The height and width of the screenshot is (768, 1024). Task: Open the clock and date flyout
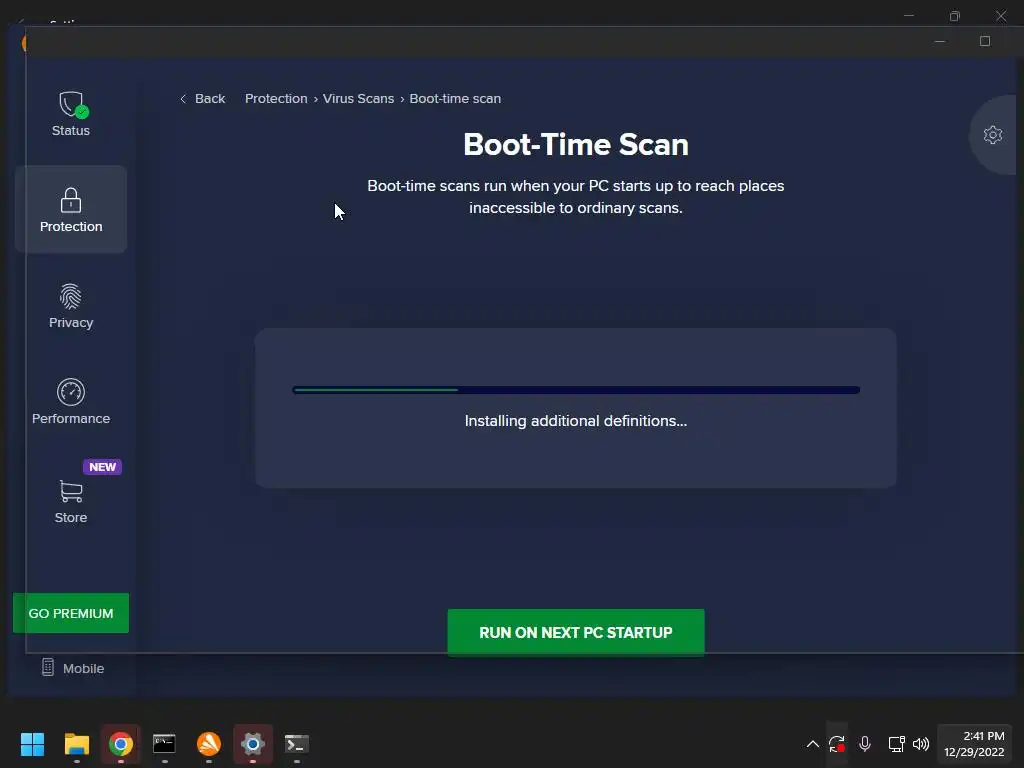point(974,744)
